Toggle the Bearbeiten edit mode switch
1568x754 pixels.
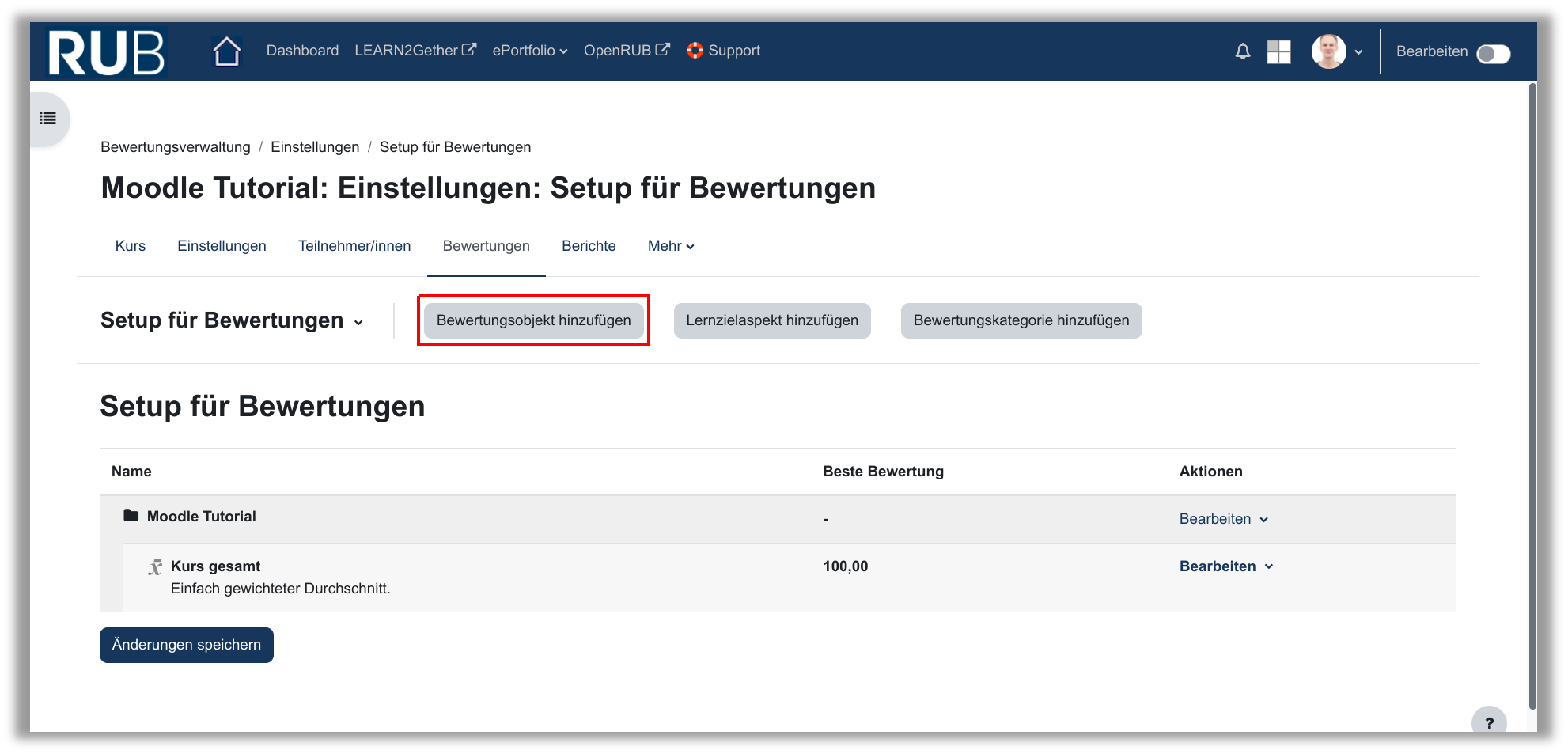point(1493,53)
